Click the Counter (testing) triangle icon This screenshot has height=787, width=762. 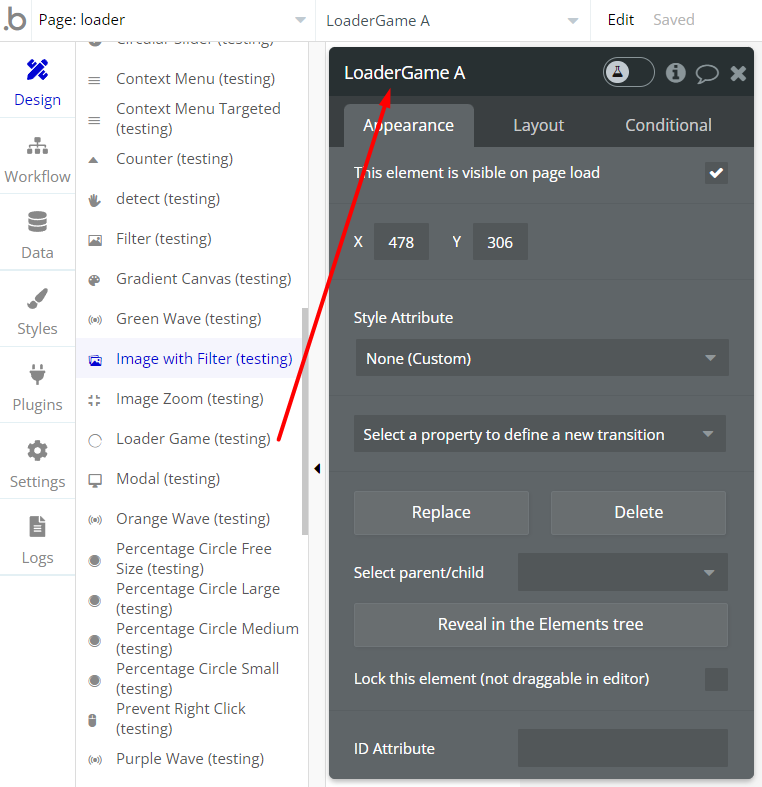pos(93,160)
